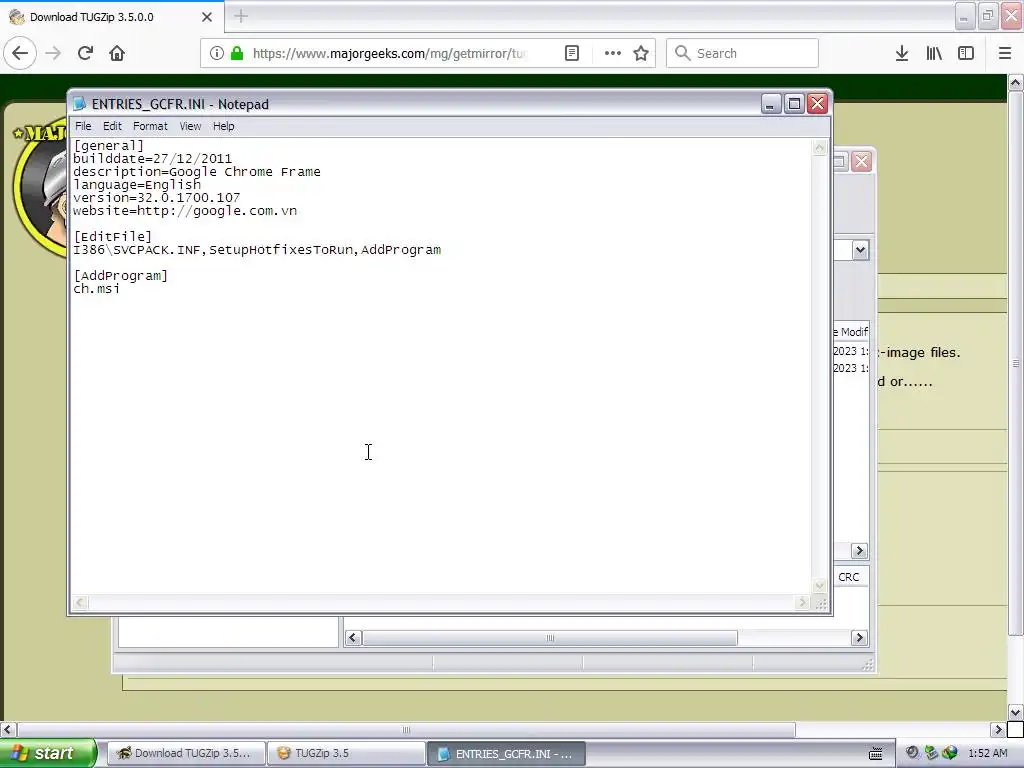Click TUGZip lower pane left scroll arrow
Screen dimensions: 1024x768
click(x=353, y=637)
